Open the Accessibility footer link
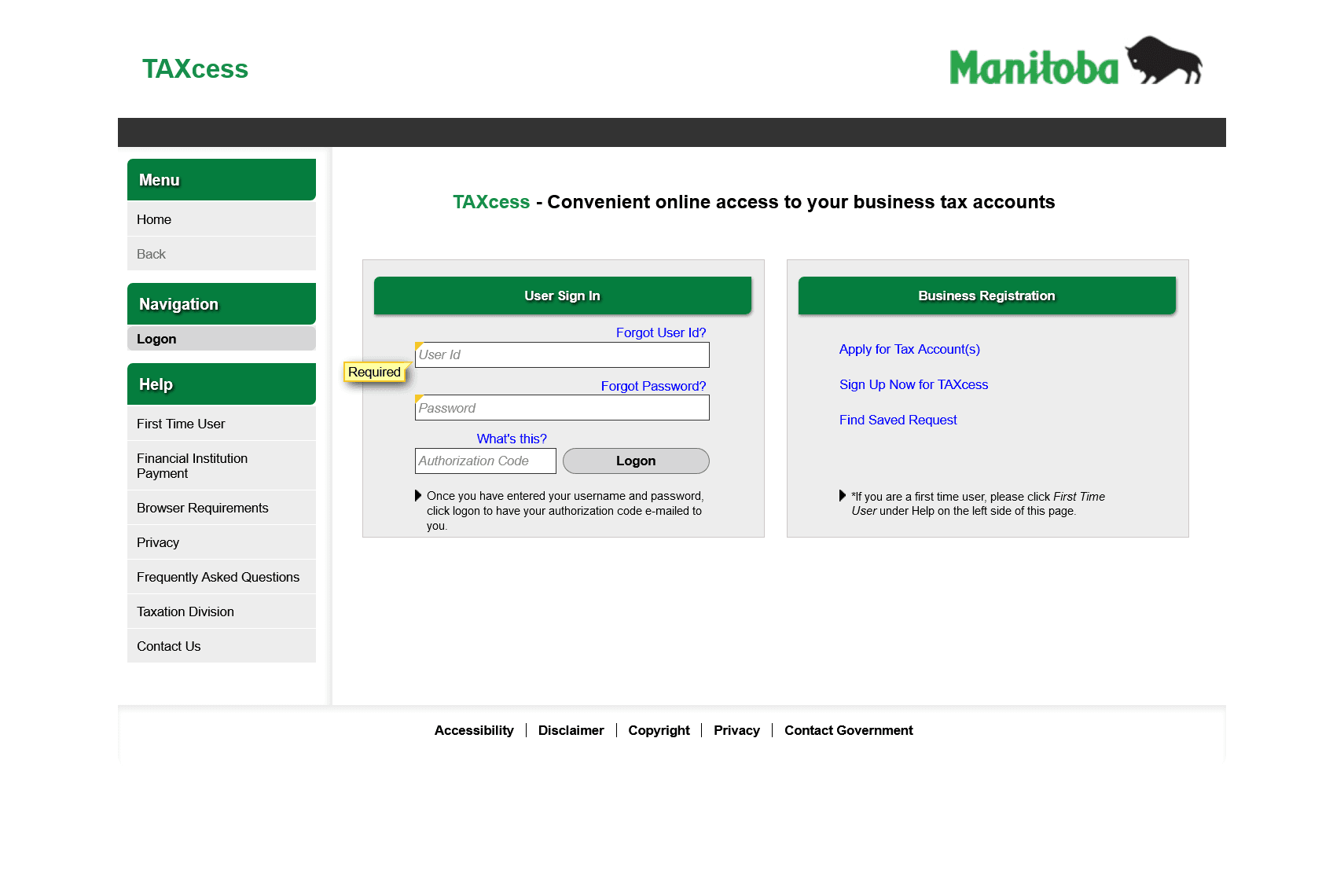This screenshot has width=1344, height=896. pos(474,730)
